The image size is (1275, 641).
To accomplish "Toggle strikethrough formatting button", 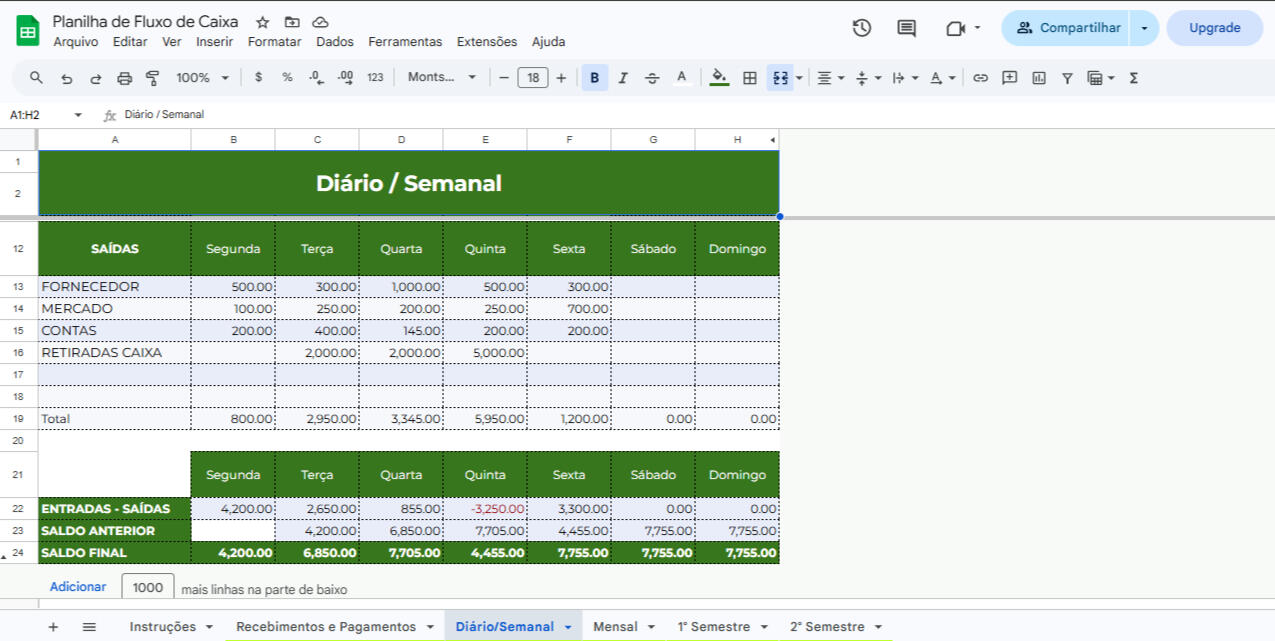I will pyautogui.click(x=652, y=78).
